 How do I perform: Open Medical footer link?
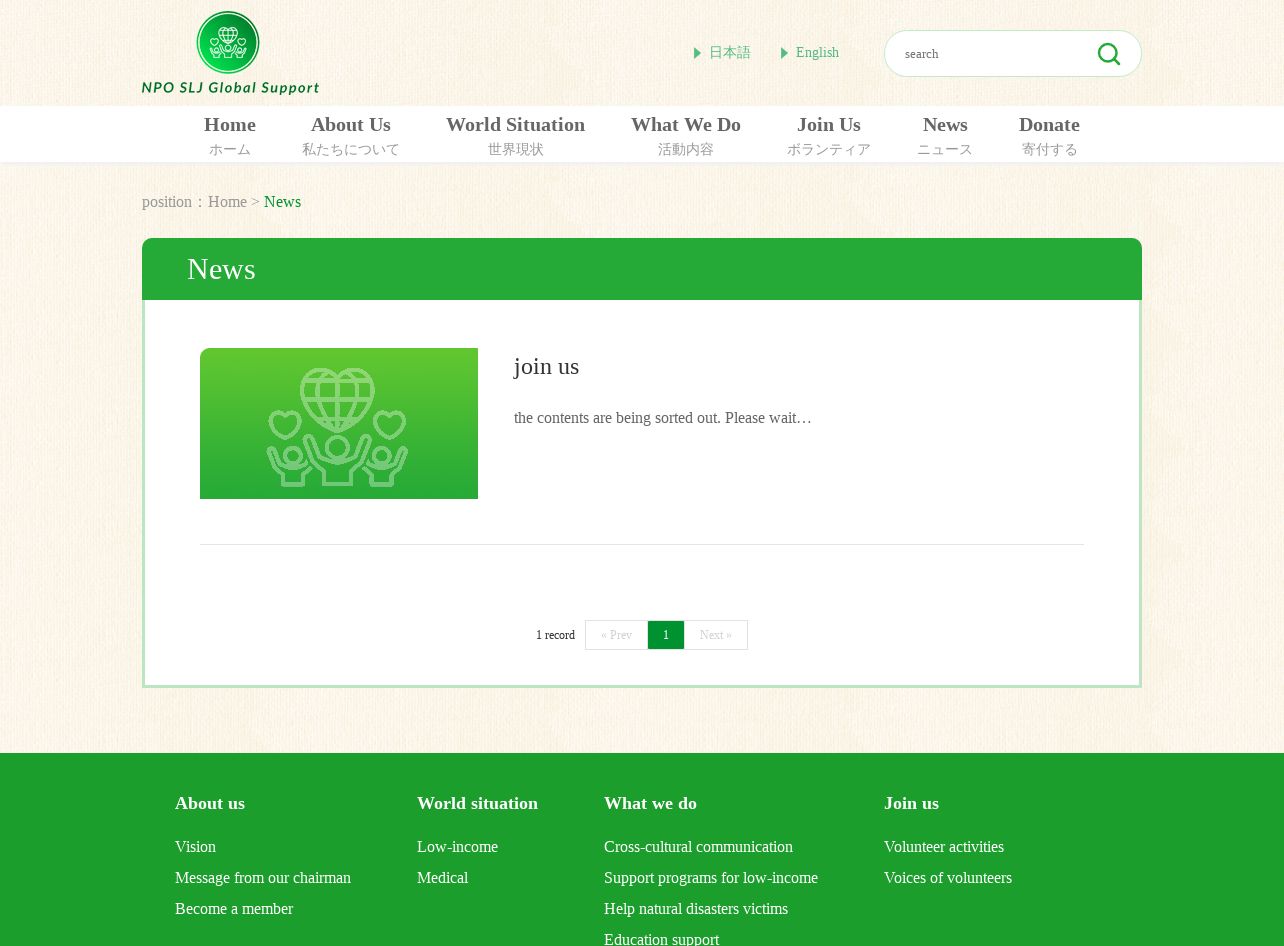pos(442,878)
